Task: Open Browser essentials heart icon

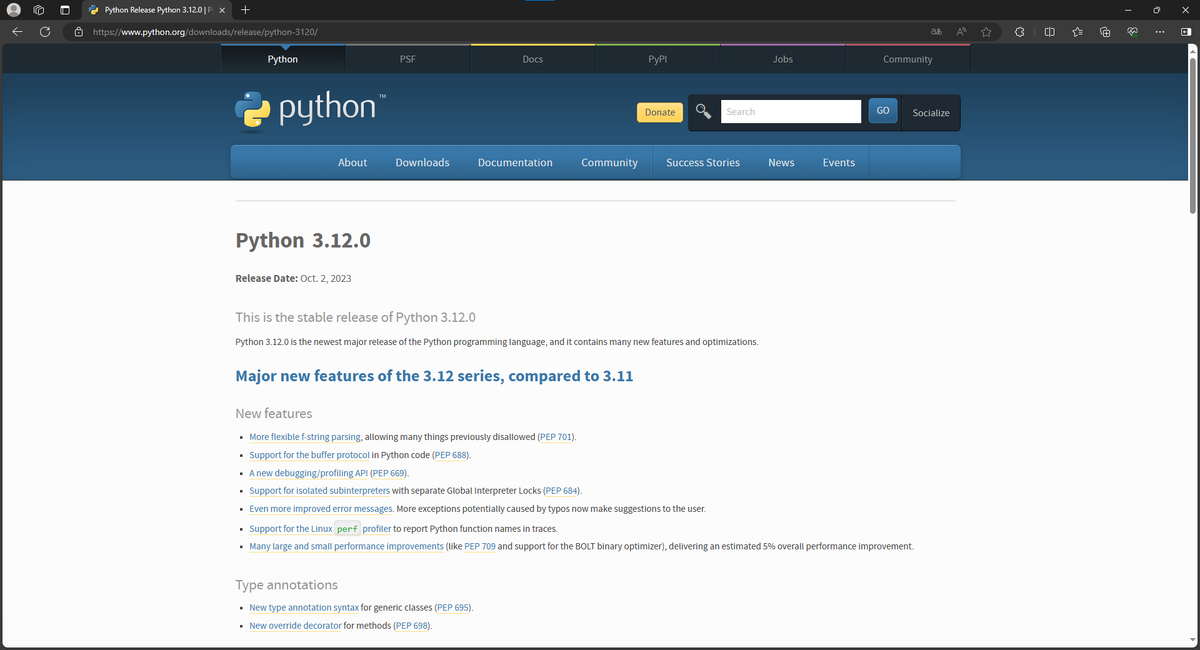Action: click(x=1133, y=32)
